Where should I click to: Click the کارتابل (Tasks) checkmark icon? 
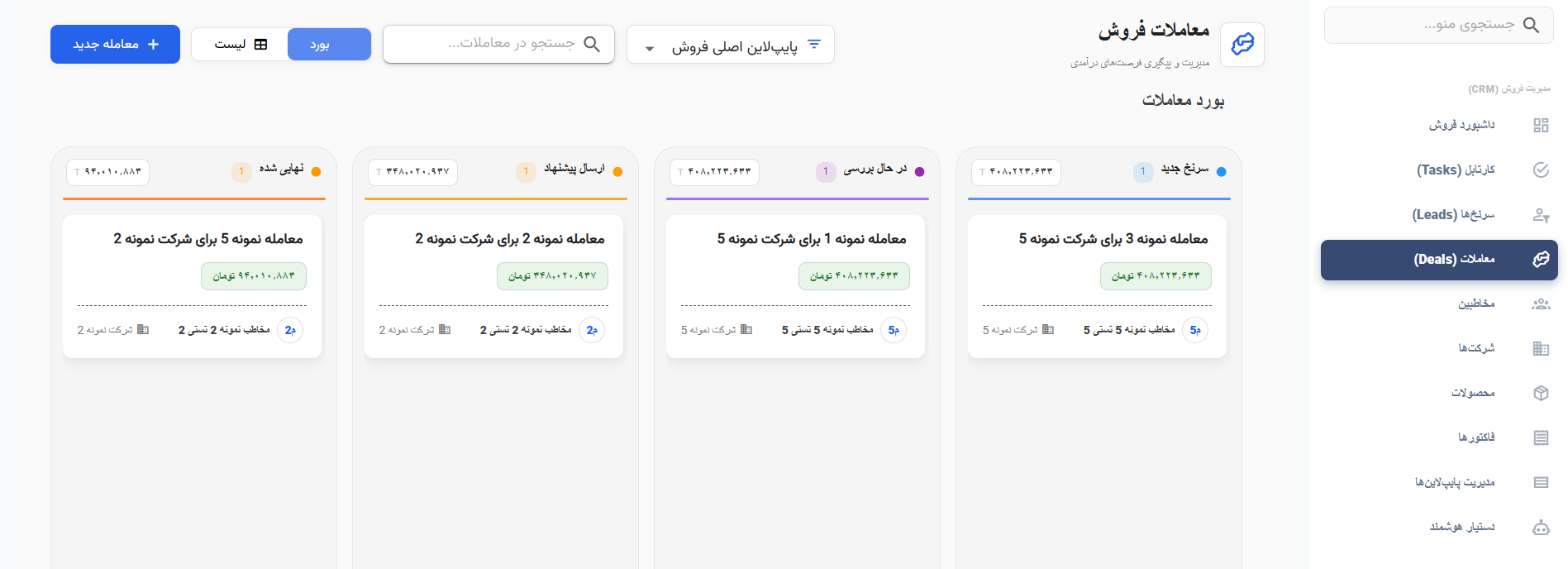(1541, 170)
